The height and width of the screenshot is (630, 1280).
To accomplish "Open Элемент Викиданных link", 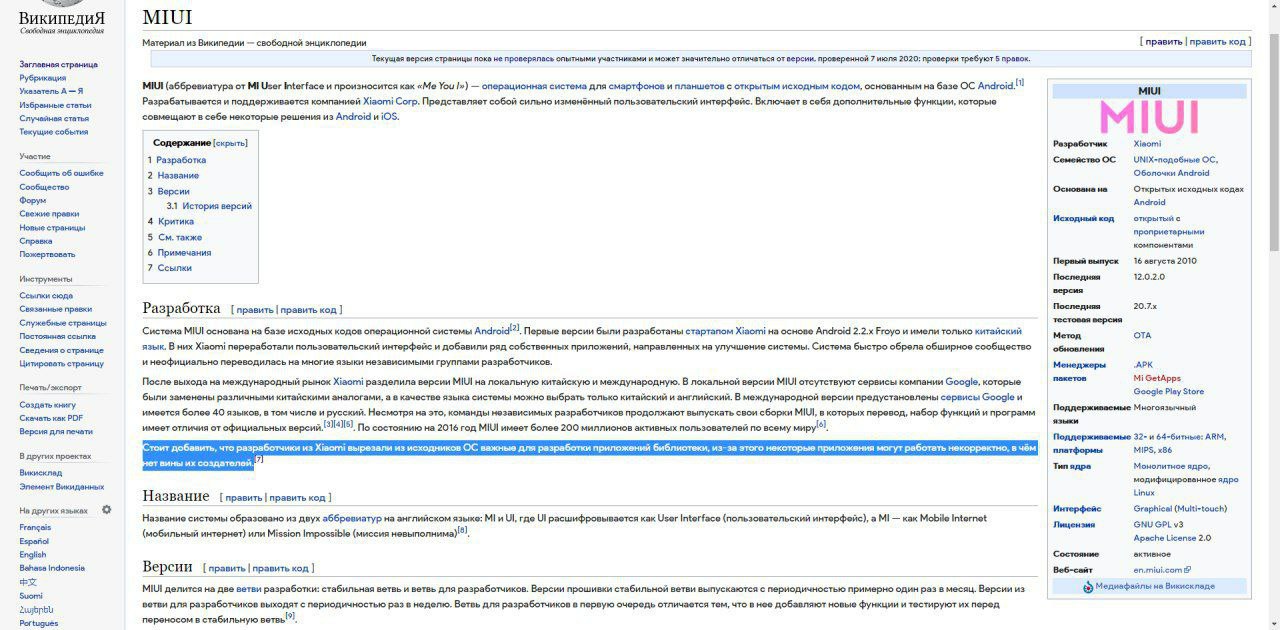I will (61, 487).
